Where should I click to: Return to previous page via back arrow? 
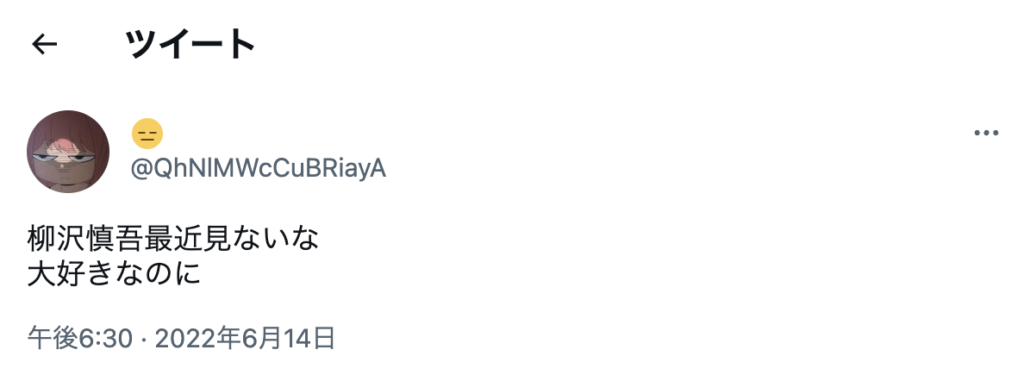click(44, 44)
